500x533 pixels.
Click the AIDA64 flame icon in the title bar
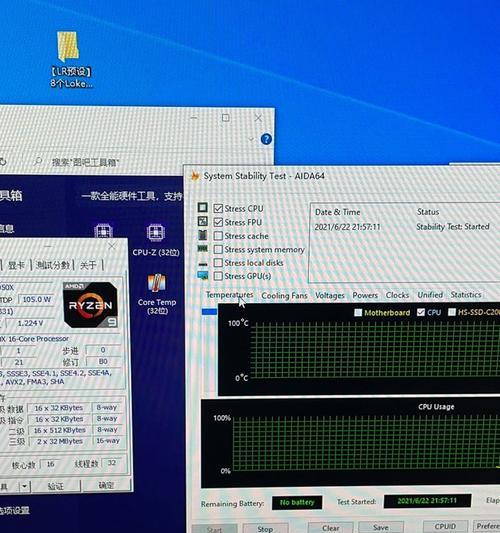[x=195, y=176]
